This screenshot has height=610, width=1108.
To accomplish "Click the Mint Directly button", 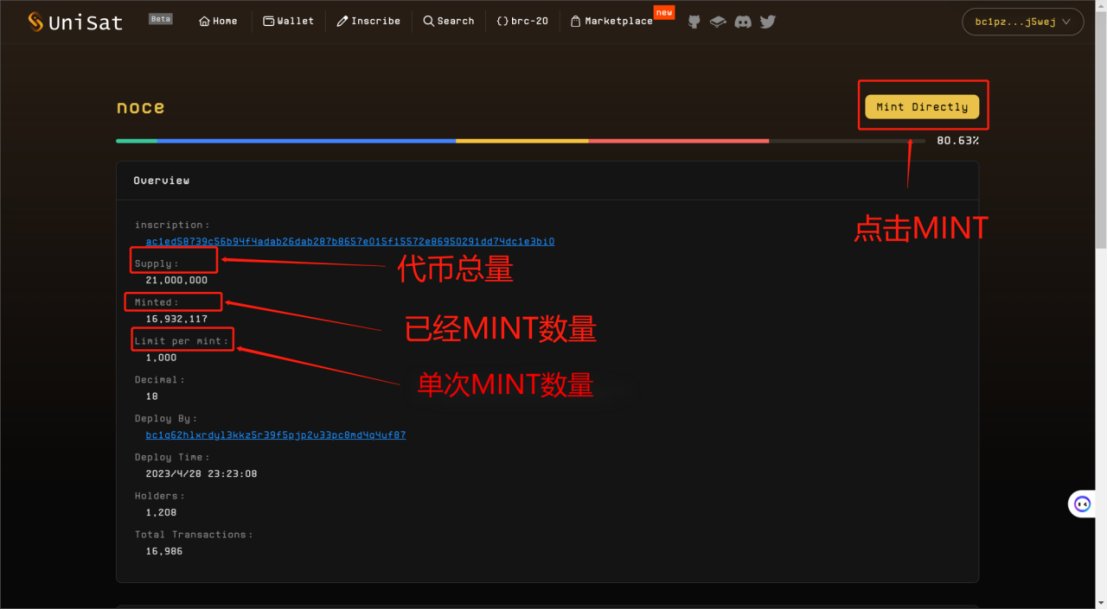I will point(921,106).
